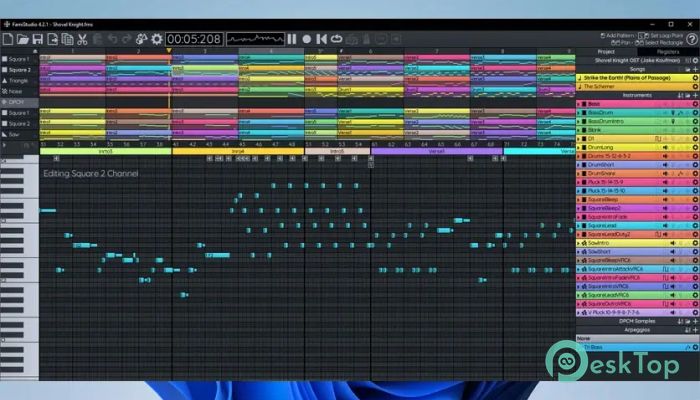The width and height of the screenshot is (700, 400).
Task: Open properties gear for the DrumSnare instrument
Action: click(x=695, y=173)
